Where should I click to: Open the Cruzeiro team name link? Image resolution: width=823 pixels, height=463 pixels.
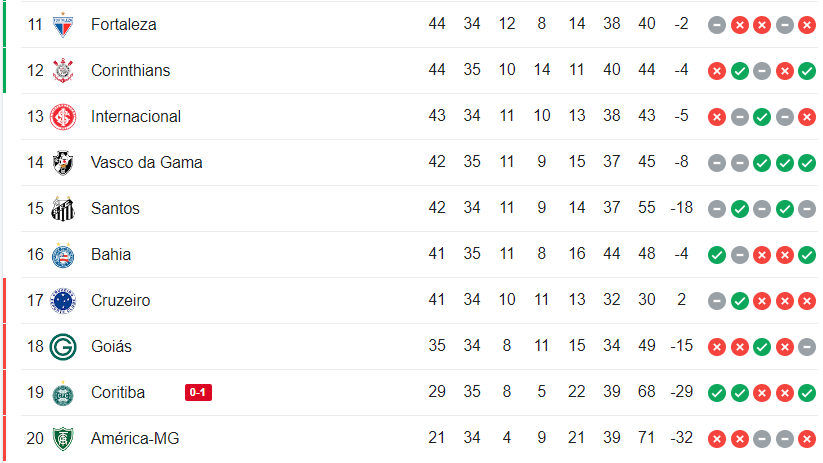pos(120,300)
